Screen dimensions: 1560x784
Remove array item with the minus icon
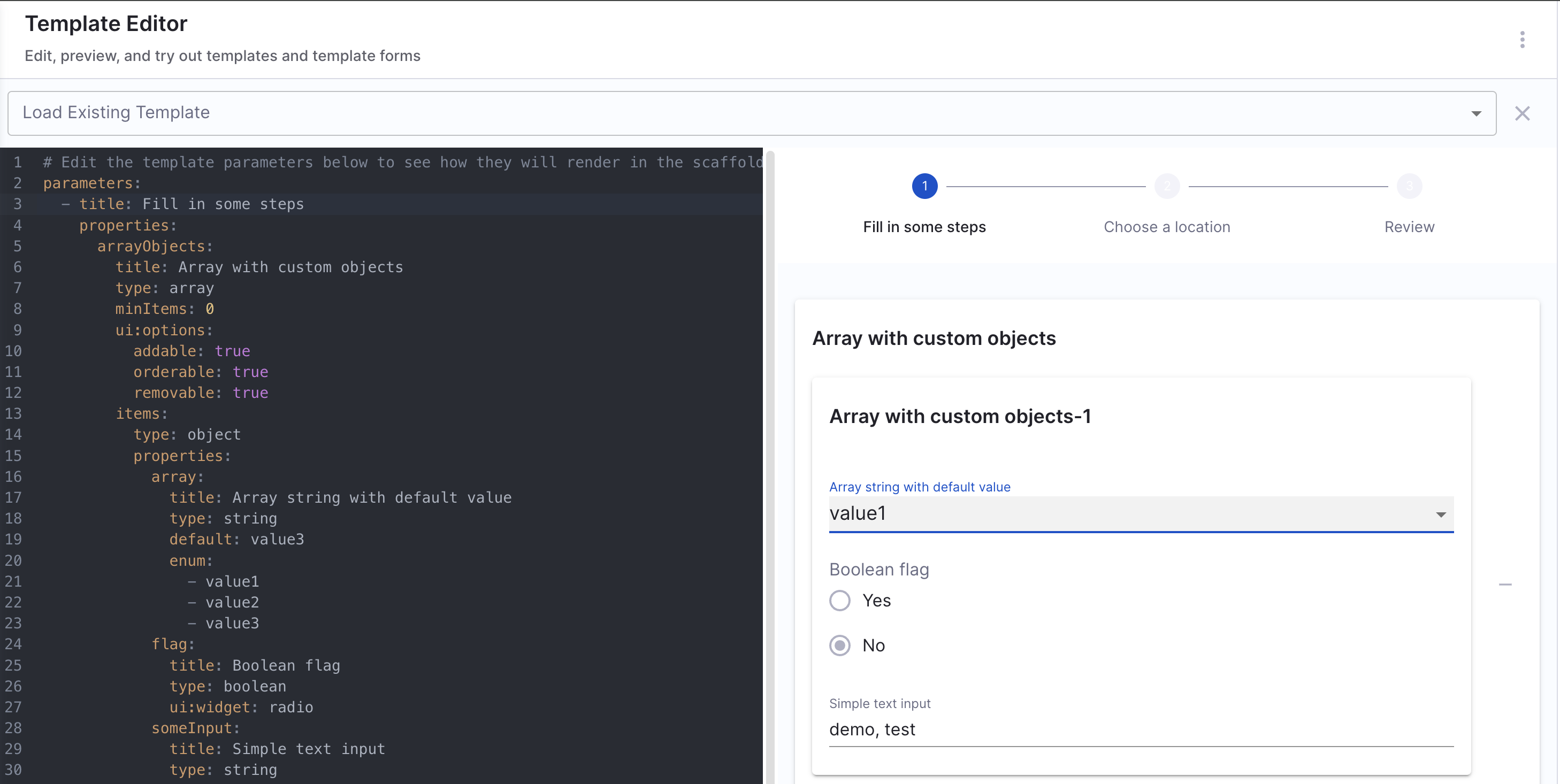(x=1505, y=584)
